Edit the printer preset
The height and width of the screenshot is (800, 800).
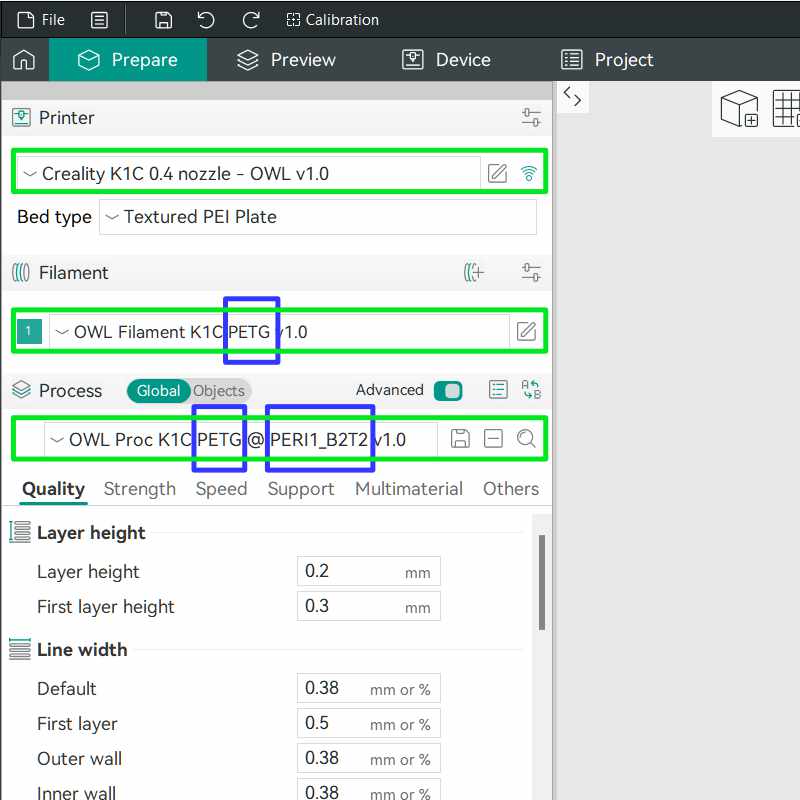497,174
